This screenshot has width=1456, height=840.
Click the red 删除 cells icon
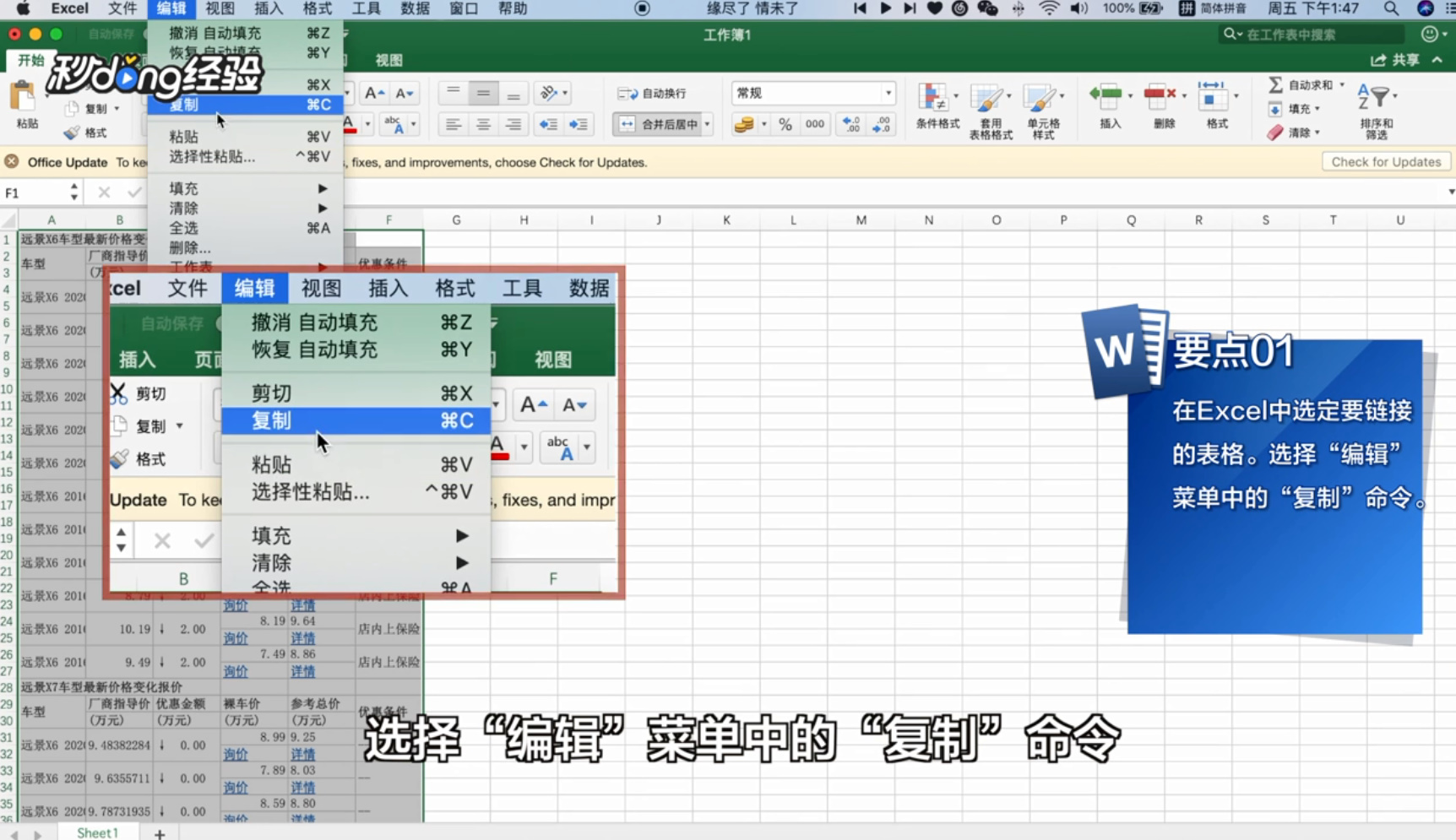(1160, 95)
